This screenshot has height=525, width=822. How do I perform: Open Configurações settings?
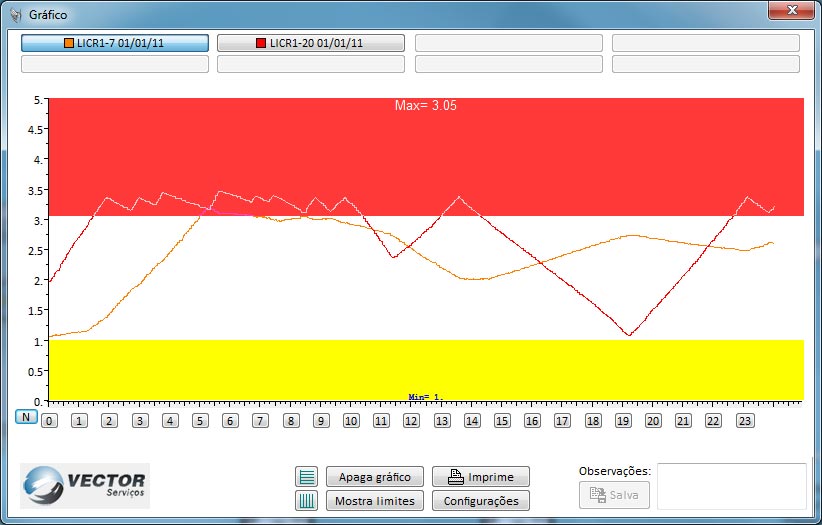point(481,501)
